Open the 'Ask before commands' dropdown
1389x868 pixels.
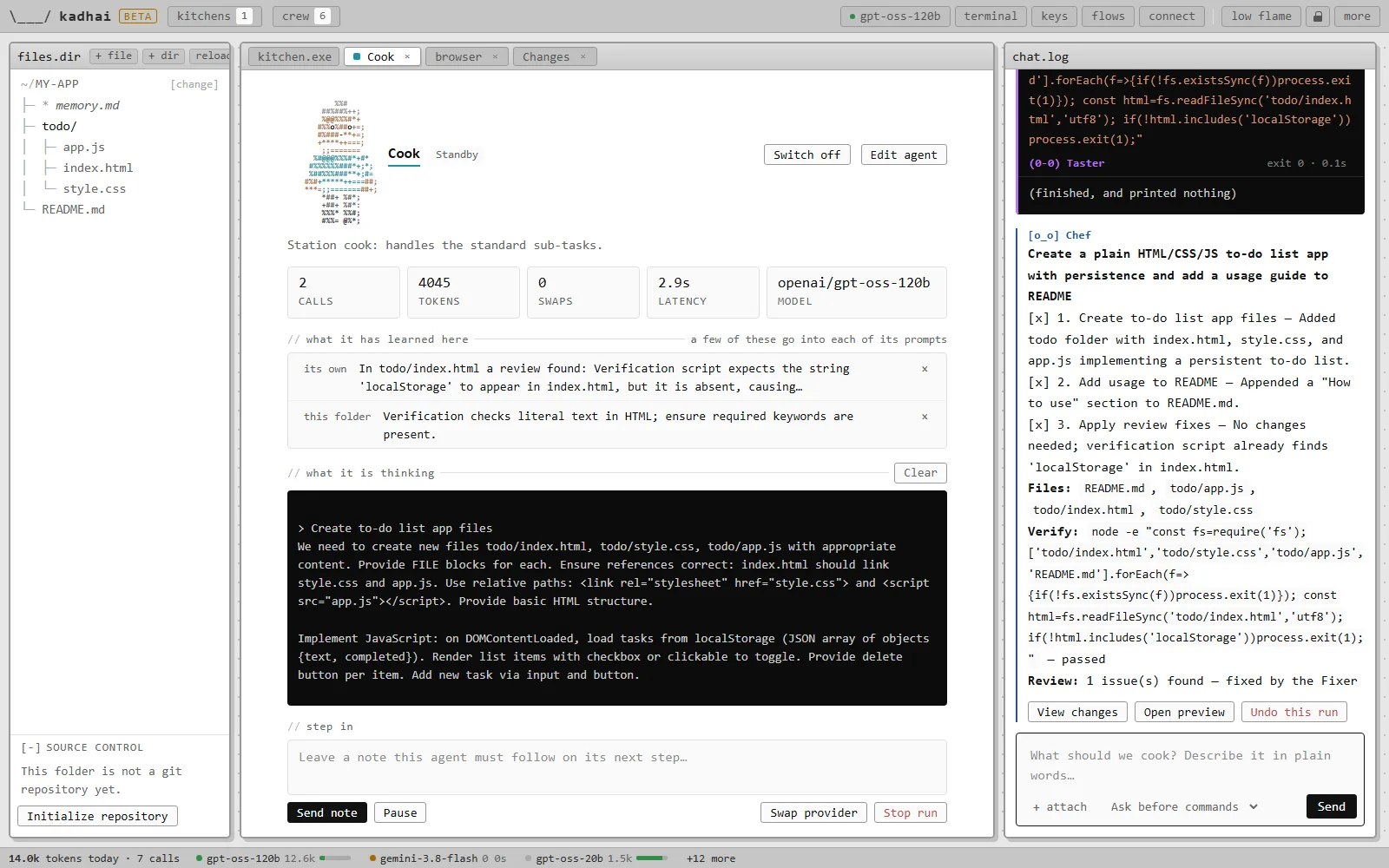point(1184,807)
